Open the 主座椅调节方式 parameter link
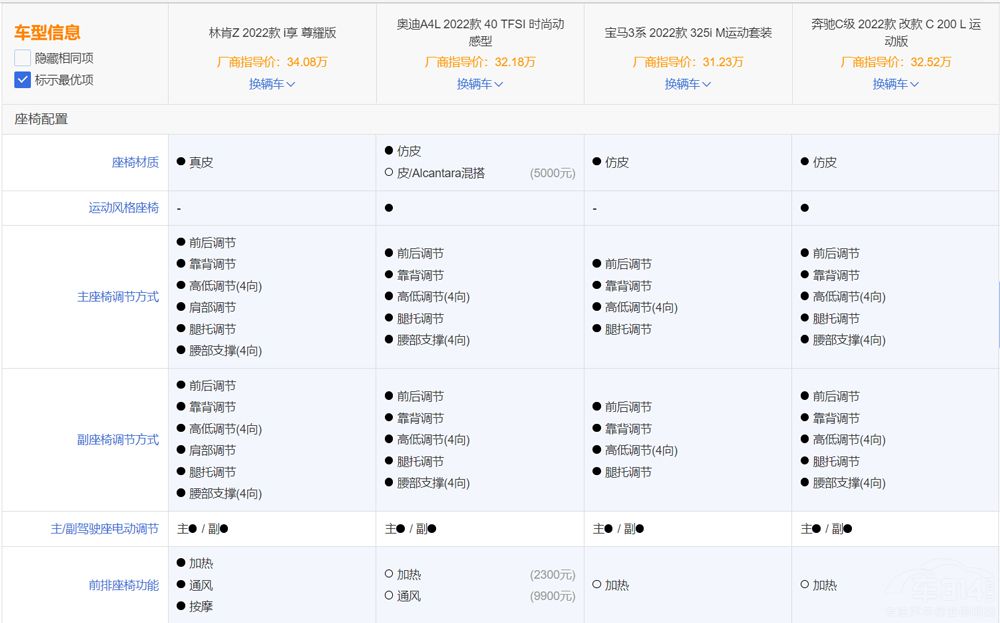 (118, 297)
